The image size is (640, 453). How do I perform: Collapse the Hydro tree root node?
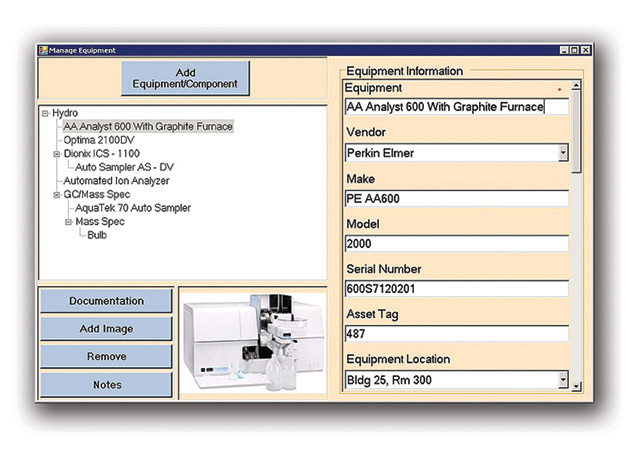coord(45,113)
